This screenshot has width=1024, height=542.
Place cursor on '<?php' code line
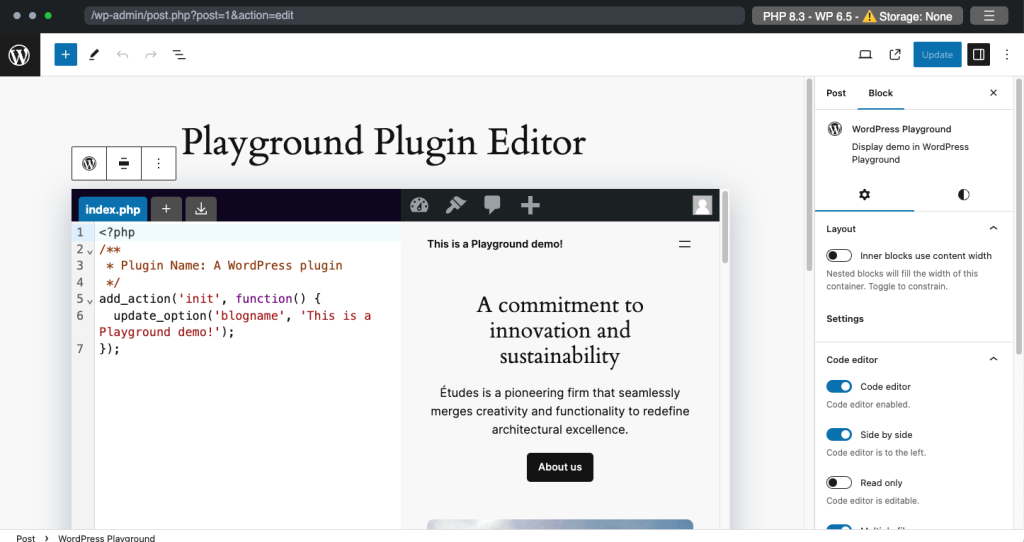click(x=117, y=232)
